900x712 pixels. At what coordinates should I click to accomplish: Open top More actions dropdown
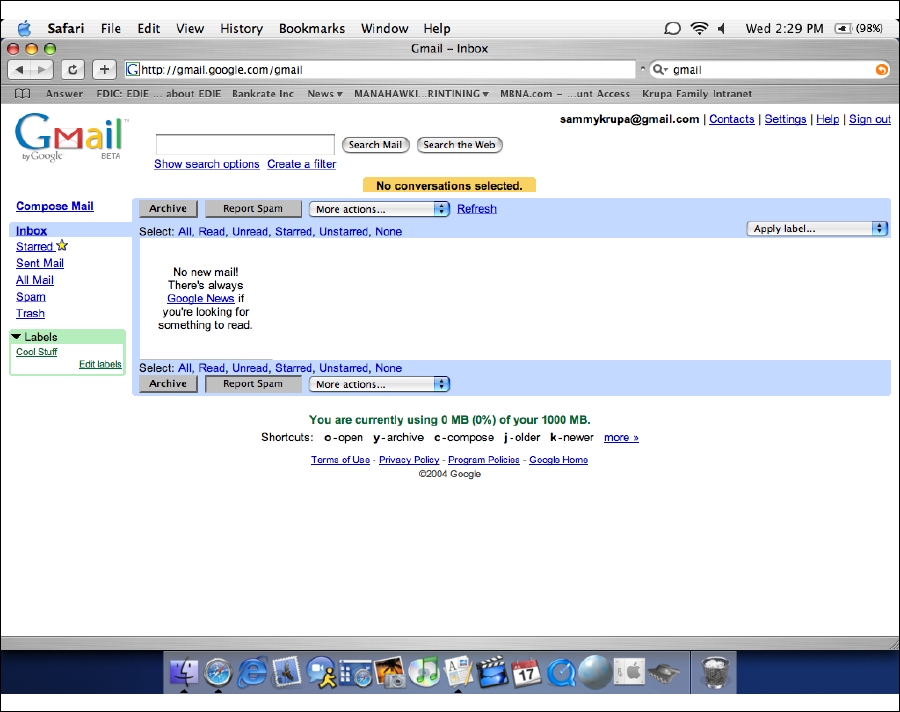tap(379, 209)
